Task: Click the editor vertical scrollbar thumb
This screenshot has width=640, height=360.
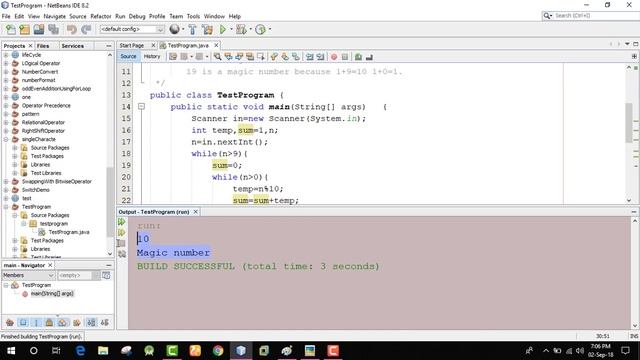Action: 629,123
